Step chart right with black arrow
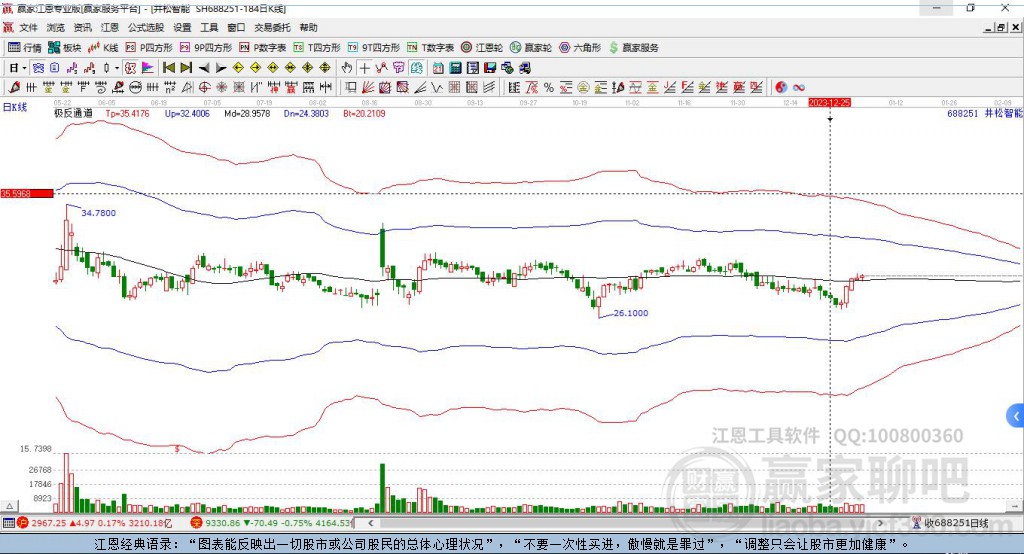The width and height of the screenshot is (1024, 554). pos(221,68)
